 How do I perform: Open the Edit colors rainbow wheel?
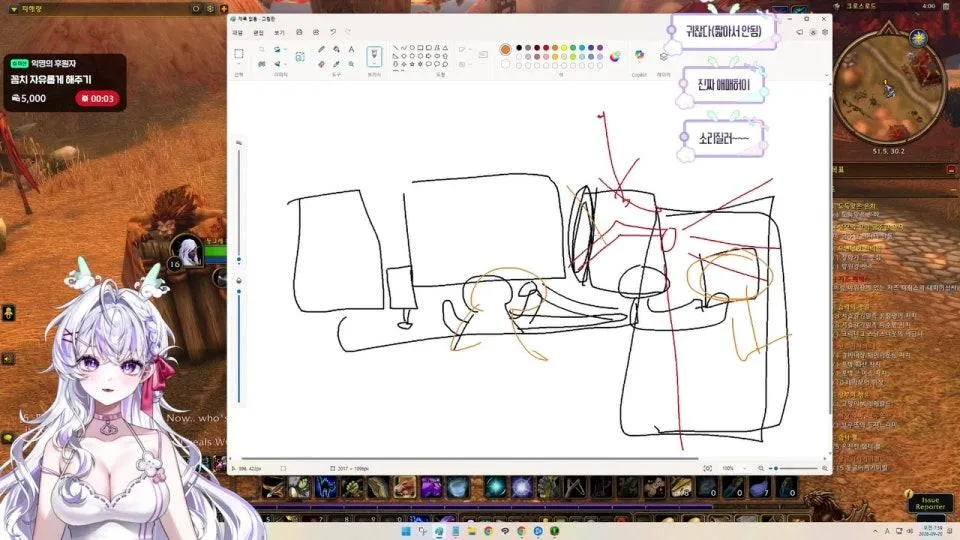click(x=615, y=56)
